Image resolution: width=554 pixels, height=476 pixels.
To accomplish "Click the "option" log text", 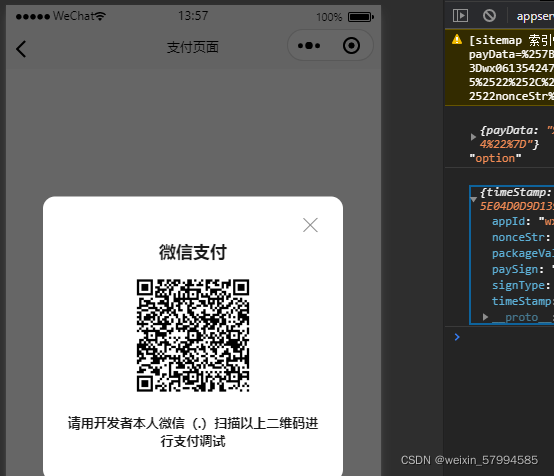I will (x=495, y=158).
